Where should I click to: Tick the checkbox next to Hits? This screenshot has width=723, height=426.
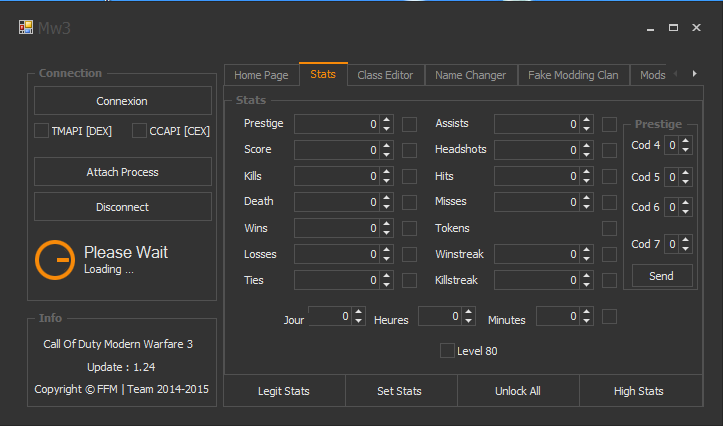coord(609,176)
